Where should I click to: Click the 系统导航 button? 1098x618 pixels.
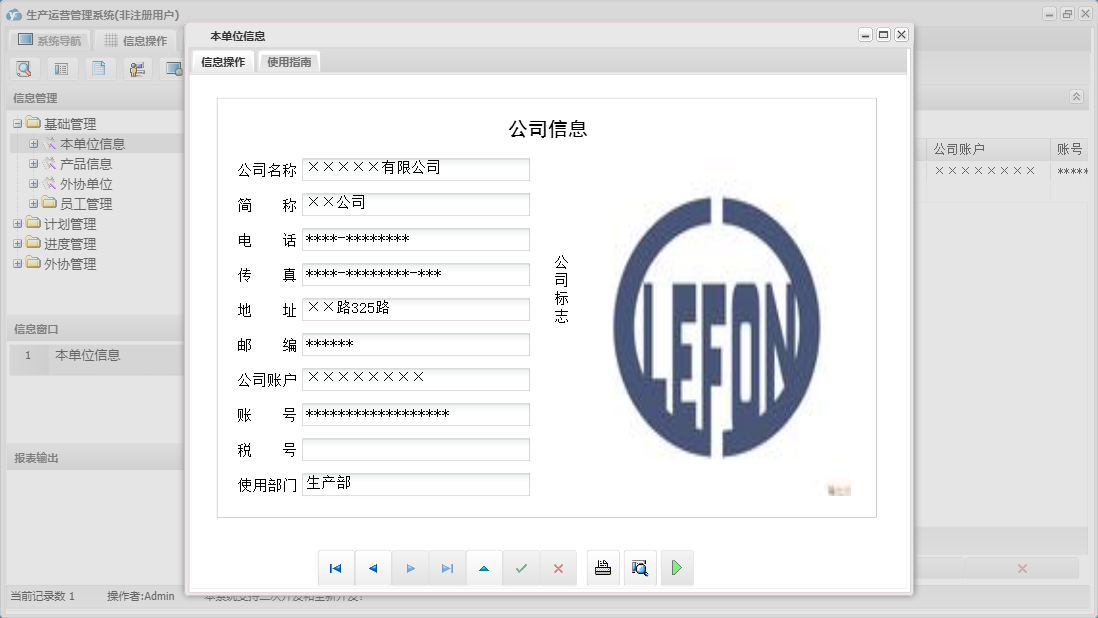coord(49,40)
